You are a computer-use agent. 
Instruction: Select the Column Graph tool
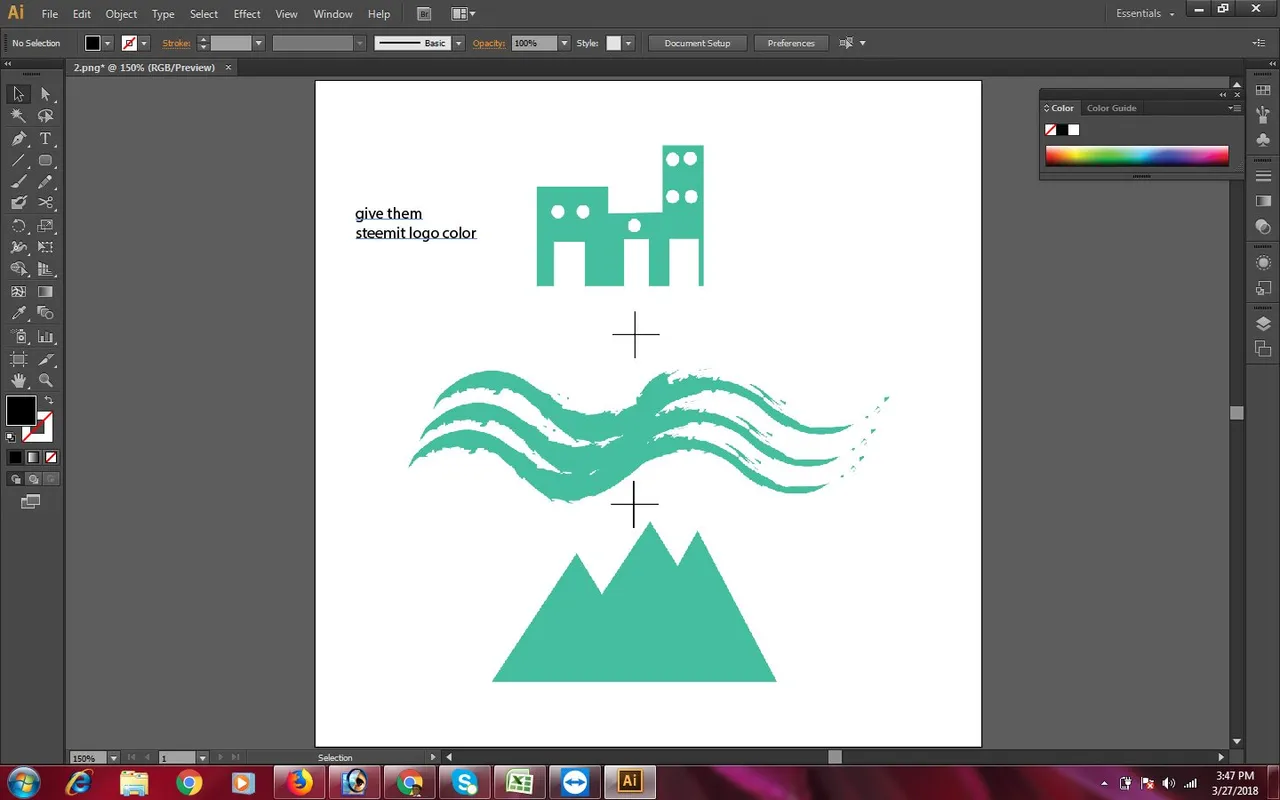[x=45, y=337]
